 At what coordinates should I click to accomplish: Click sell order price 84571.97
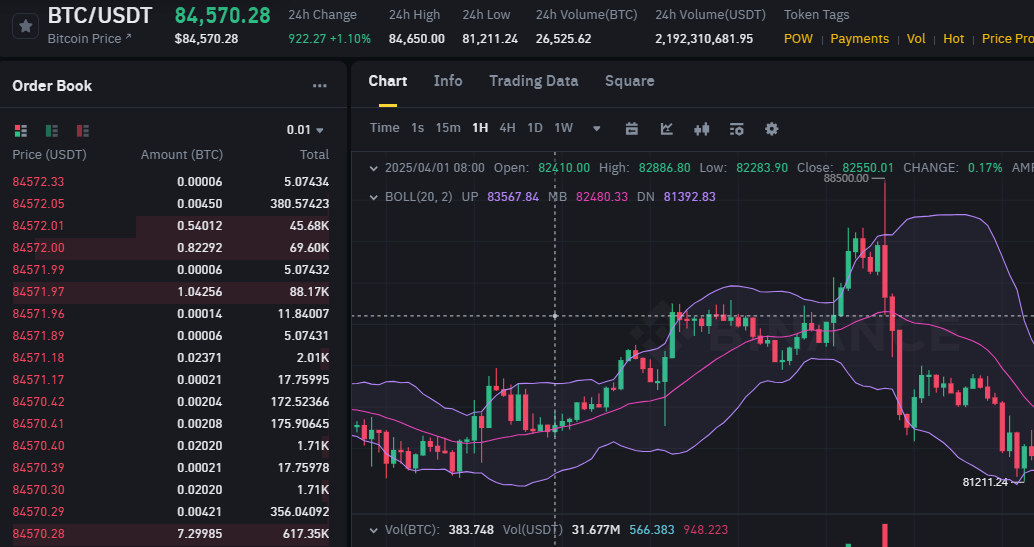38,292
